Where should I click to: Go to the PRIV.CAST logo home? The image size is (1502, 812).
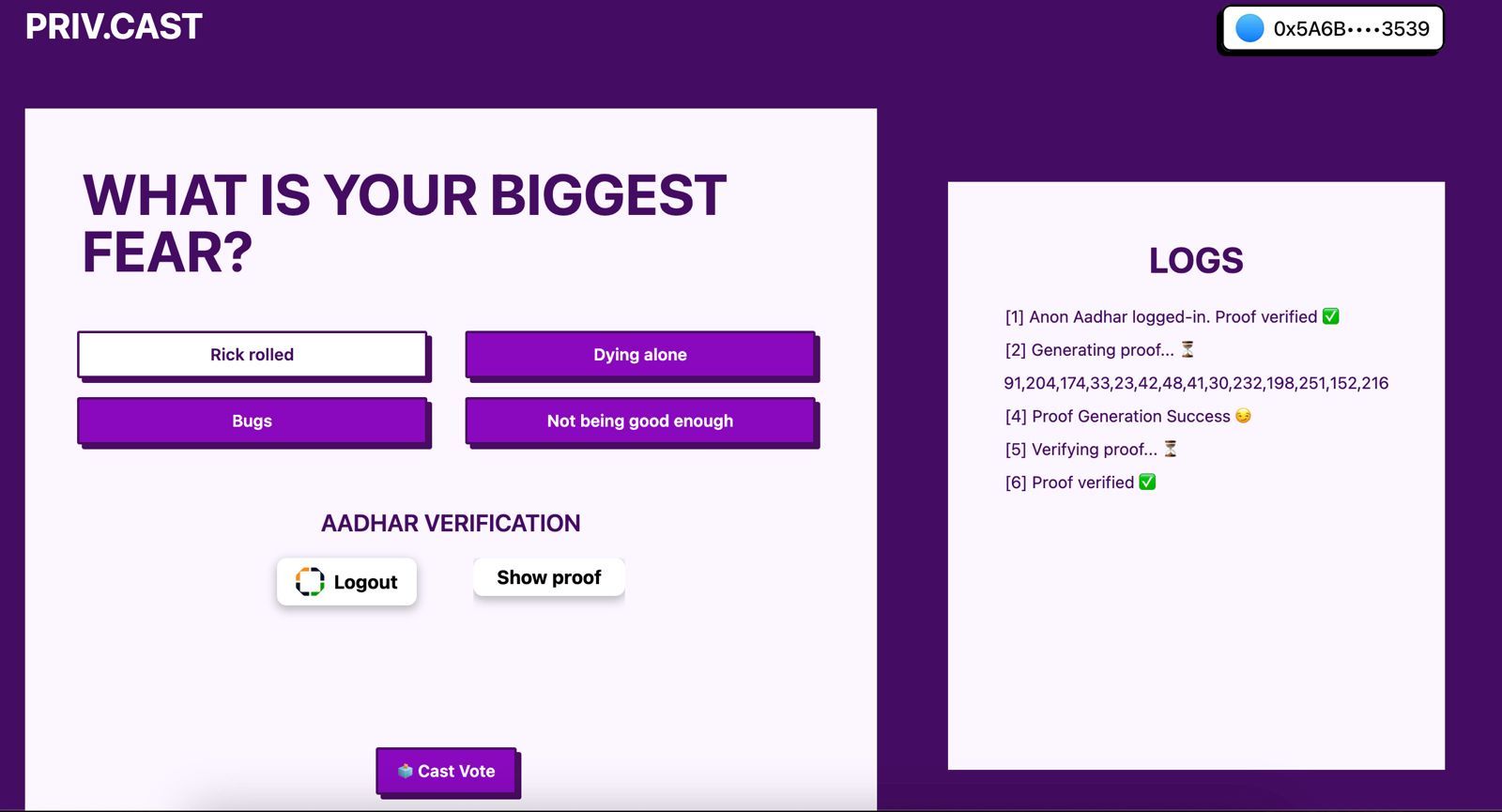114,26
